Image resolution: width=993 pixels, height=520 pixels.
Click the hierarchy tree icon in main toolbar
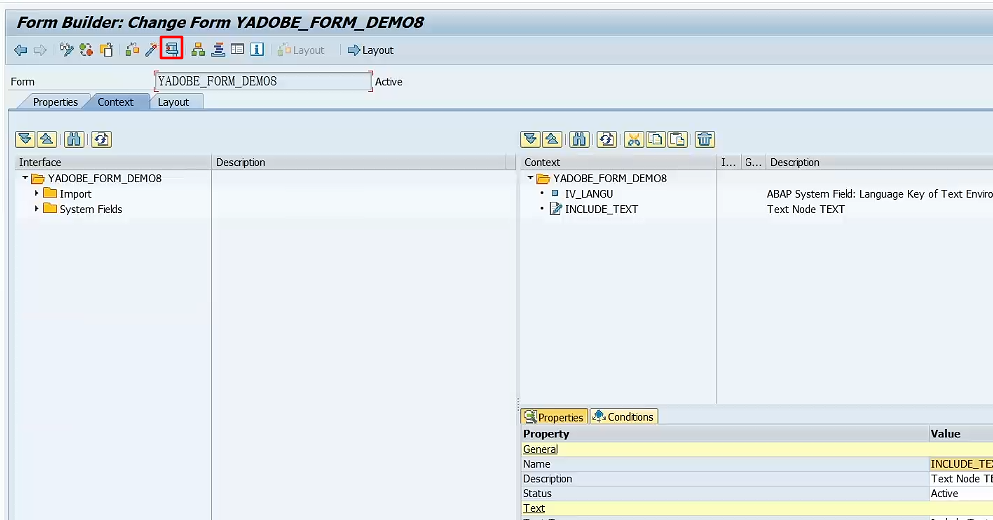[198, 50]
